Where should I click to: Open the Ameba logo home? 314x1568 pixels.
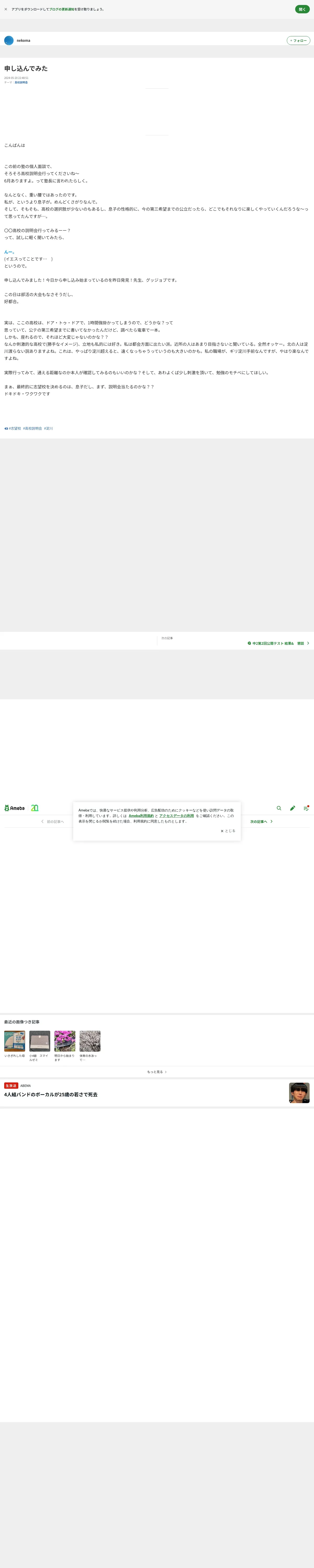tap(15, 808)
